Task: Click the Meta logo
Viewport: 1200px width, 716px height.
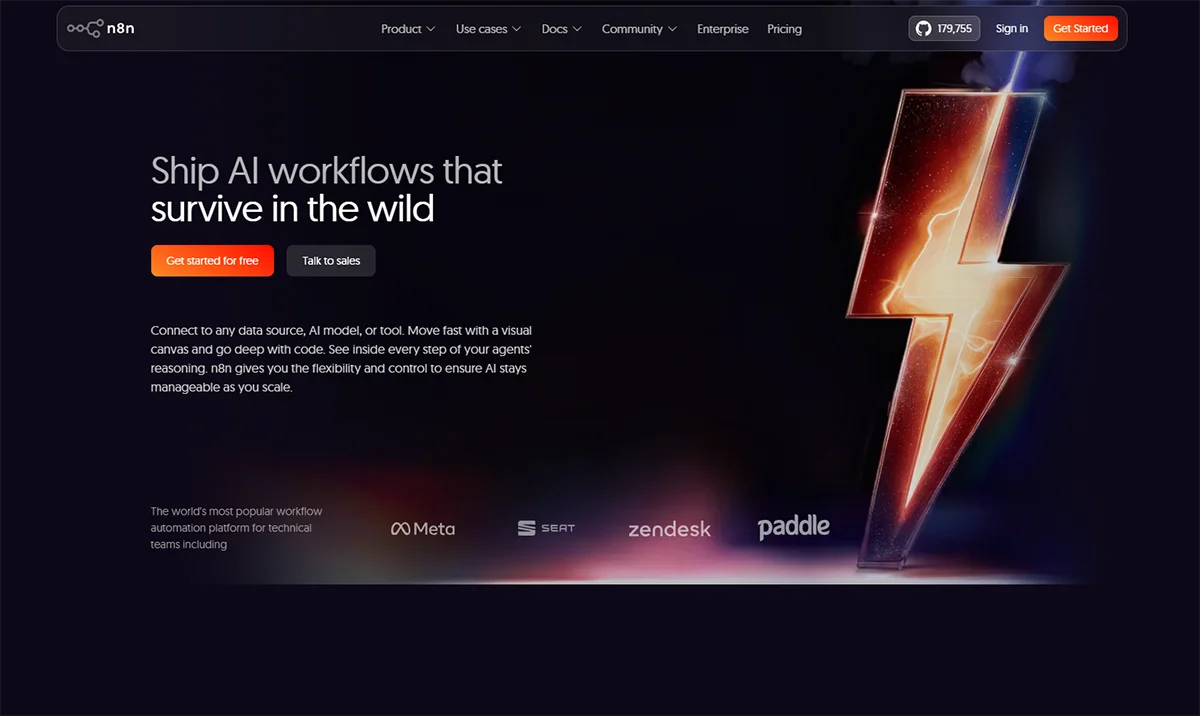Action: click(423, 528)
